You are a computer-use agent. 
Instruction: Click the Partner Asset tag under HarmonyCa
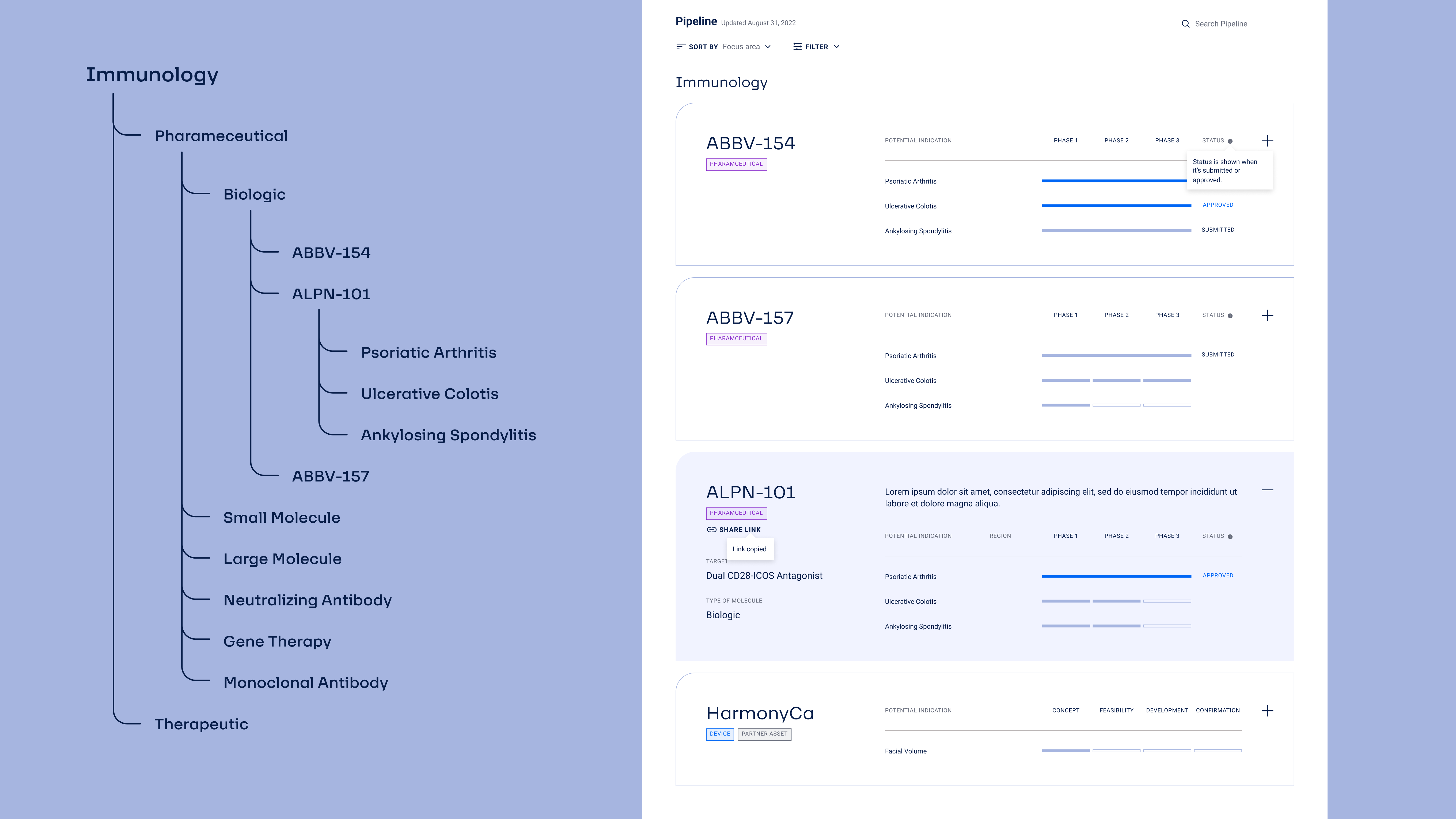[x=764, y=734]
